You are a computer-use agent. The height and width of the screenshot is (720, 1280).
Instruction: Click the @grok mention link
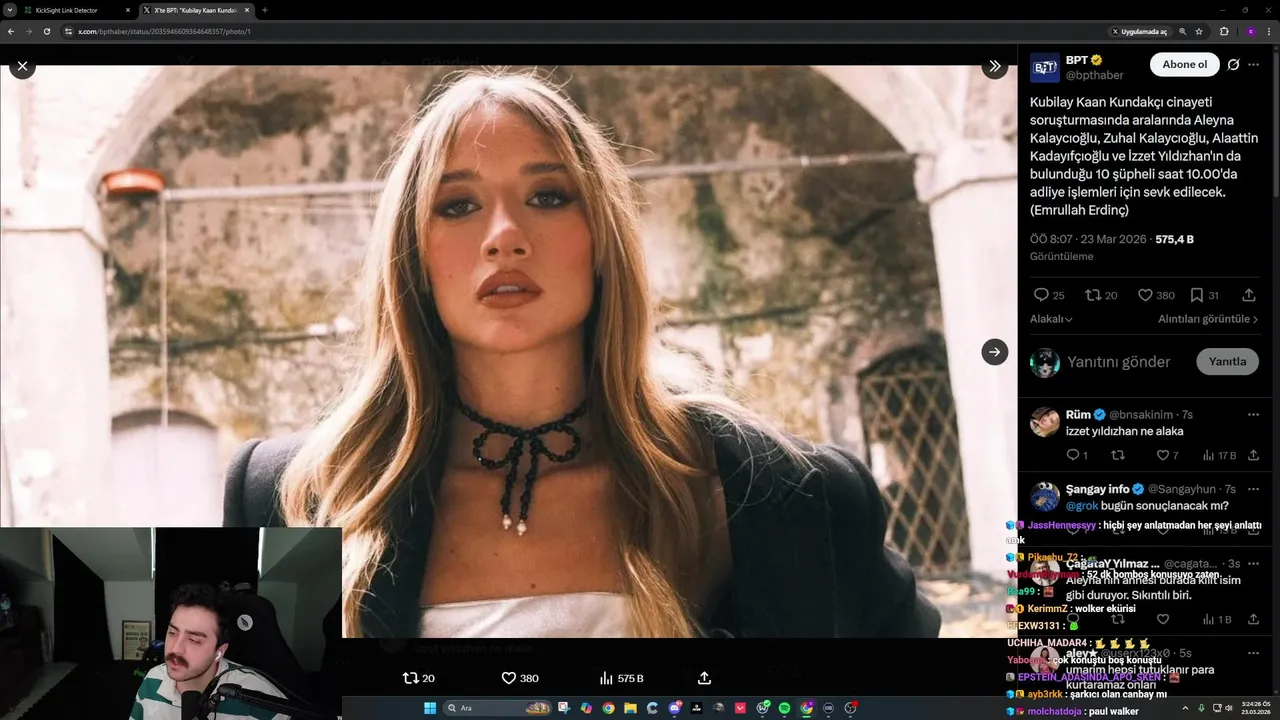click(1082, 506)
